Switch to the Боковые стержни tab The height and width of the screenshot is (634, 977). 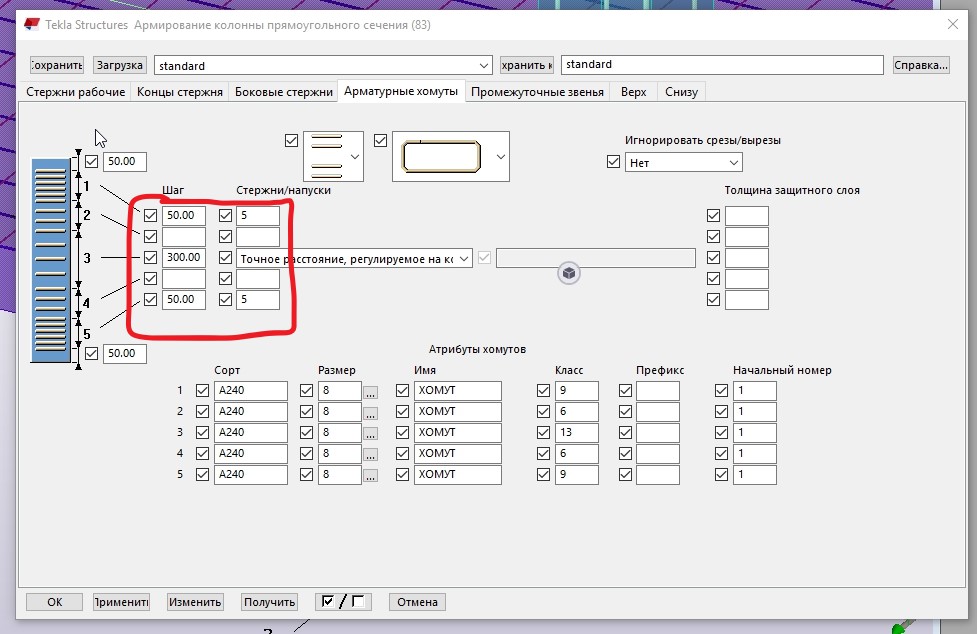pos(283,92)
